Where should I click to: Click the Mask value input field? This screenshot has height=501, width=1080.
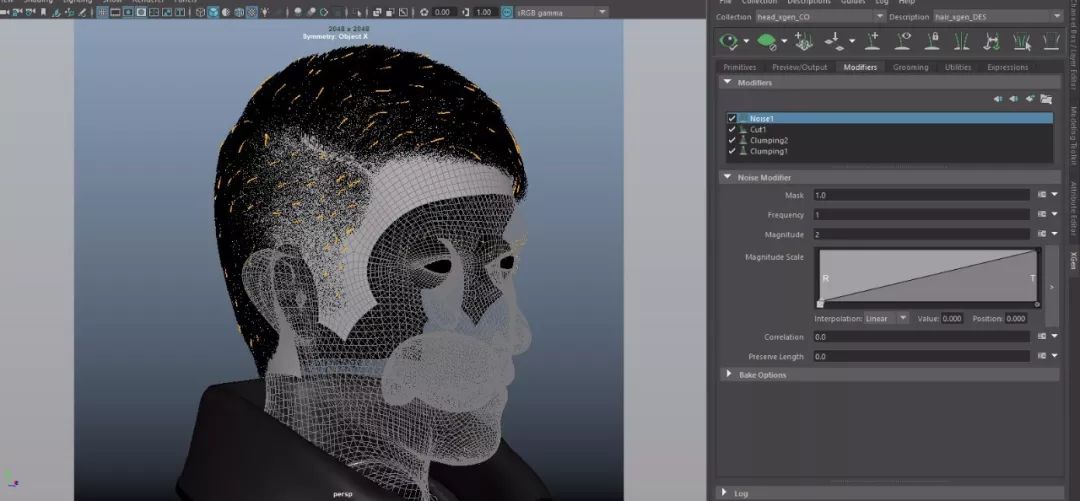click(922, 196)
